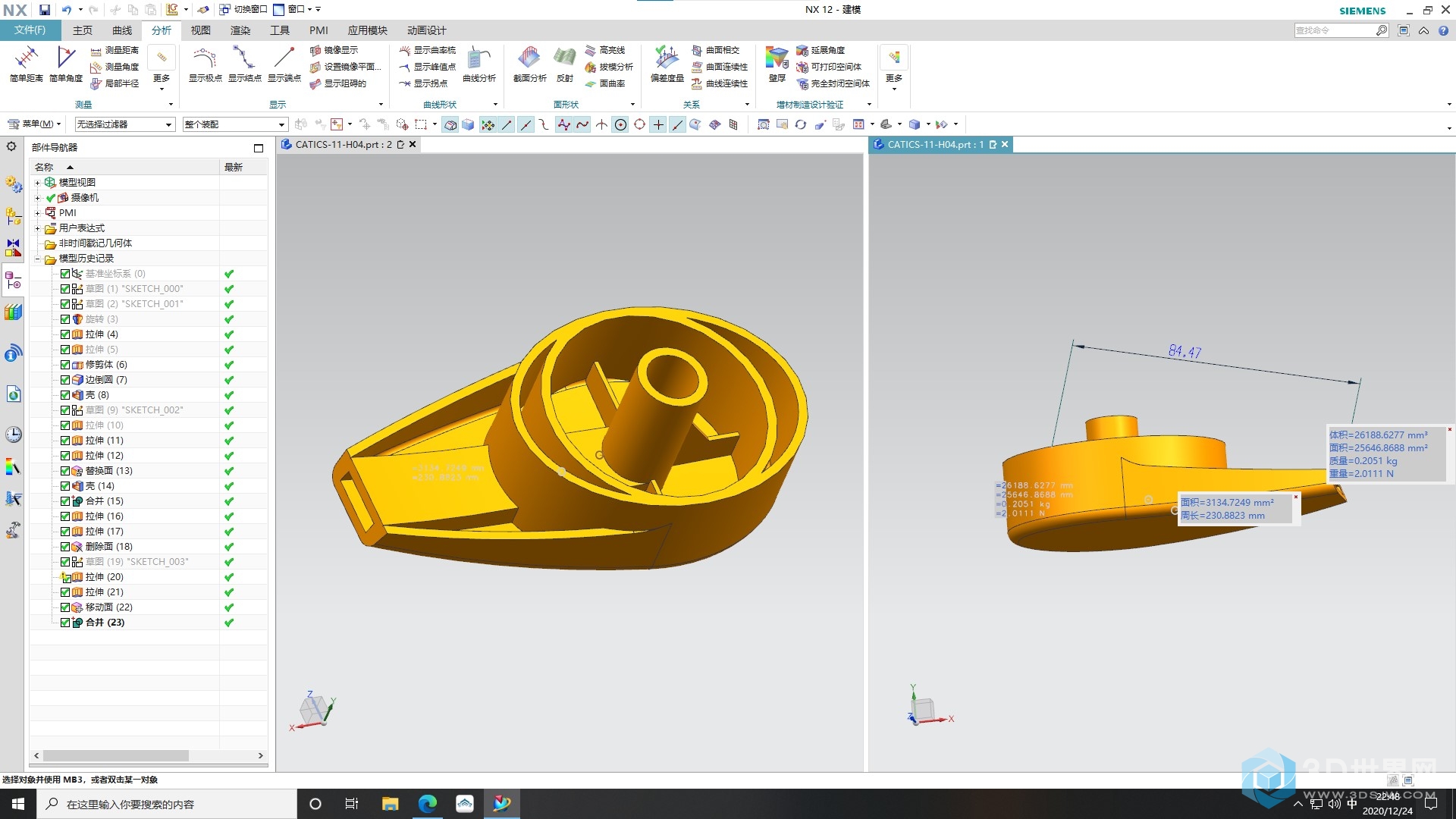Click the 切换窗口 button
This screenshot has height=819, width=1456.
(243, 10)
